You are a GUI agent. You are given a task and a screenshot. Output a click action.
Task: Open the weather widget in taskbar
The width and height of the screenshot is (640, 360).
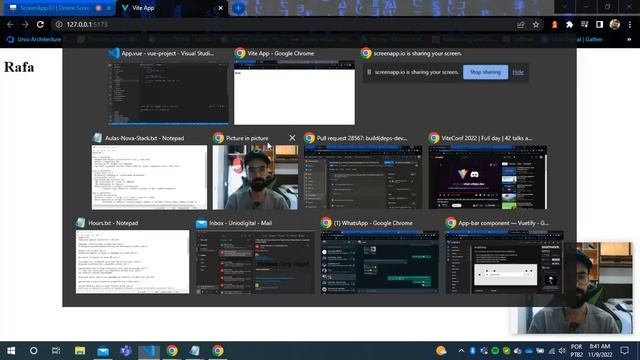(x=441, y=351)
